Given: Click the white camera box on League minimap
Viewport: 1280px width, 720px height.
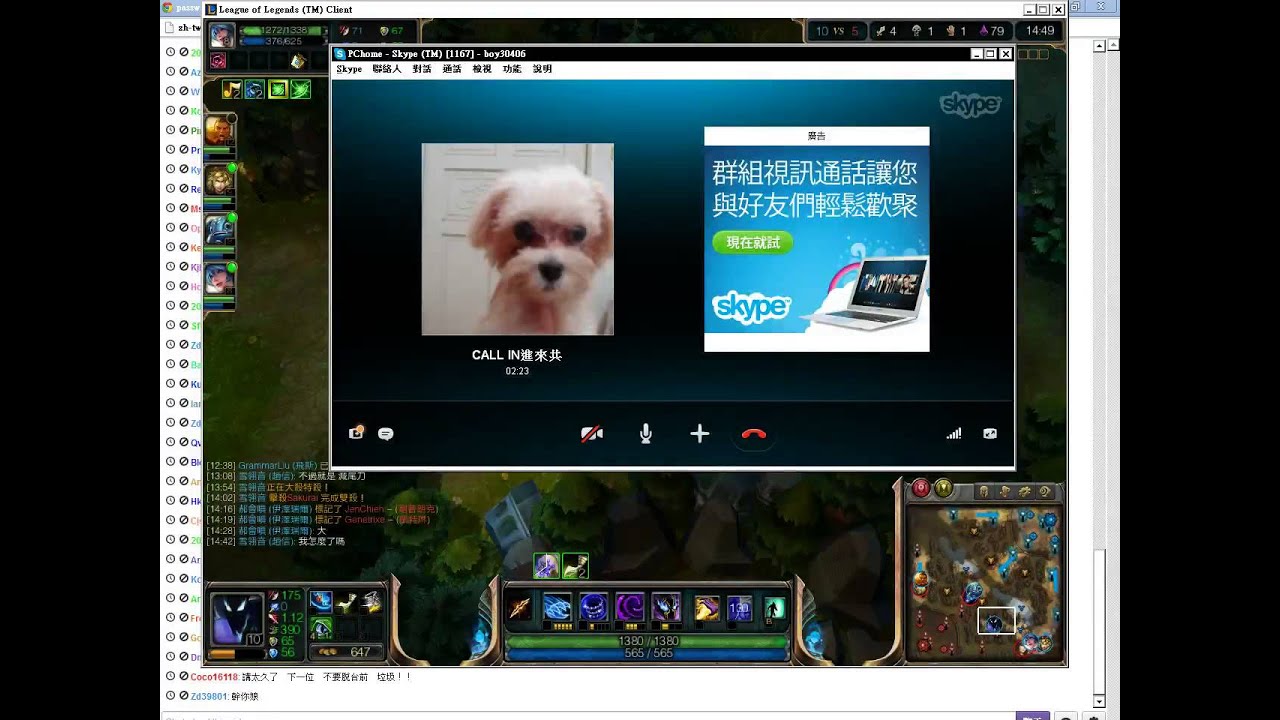Looking at the screenshot, I should tap(996, 621).
